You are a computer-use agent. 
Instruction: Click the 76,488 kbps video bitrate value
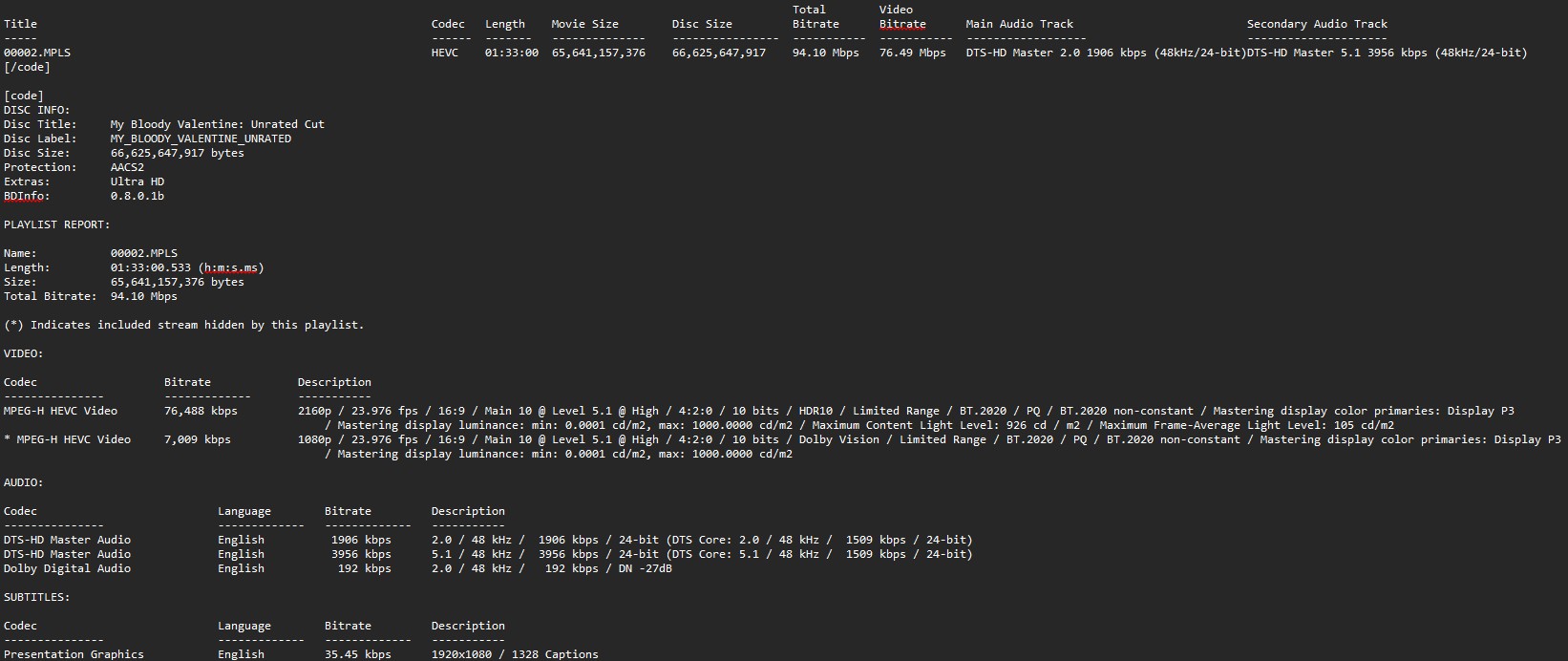pyautogui.click(x=201, y=411)
